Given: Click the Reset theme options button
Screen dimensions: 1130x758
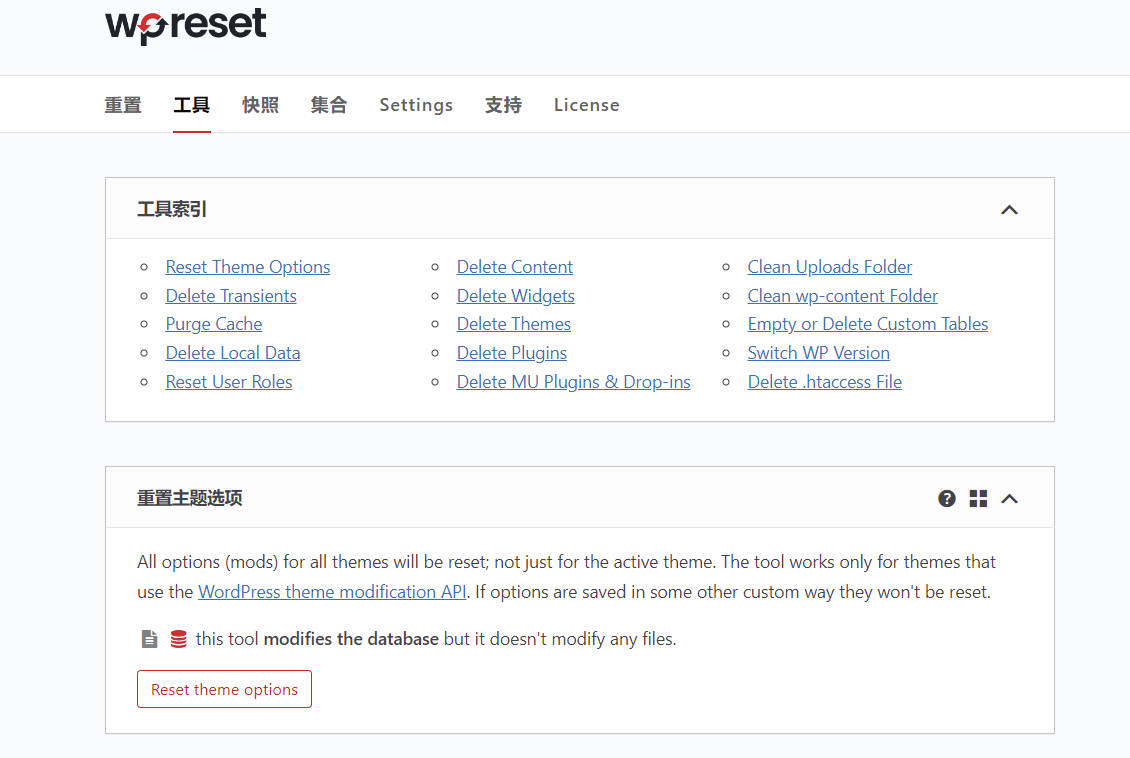Looking at the screenshot, I should click(224, 690).
